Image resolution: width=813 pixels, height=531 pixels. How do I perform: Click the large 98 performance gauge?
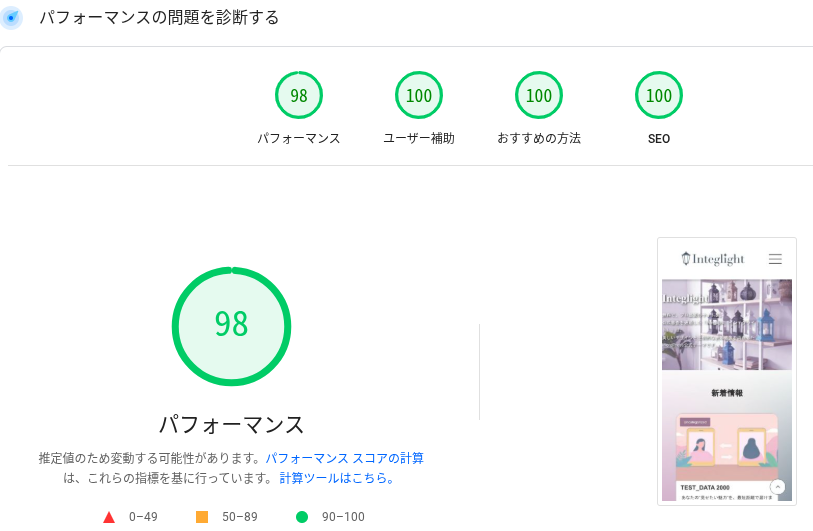pyautogui.click(x=231, y=325)
